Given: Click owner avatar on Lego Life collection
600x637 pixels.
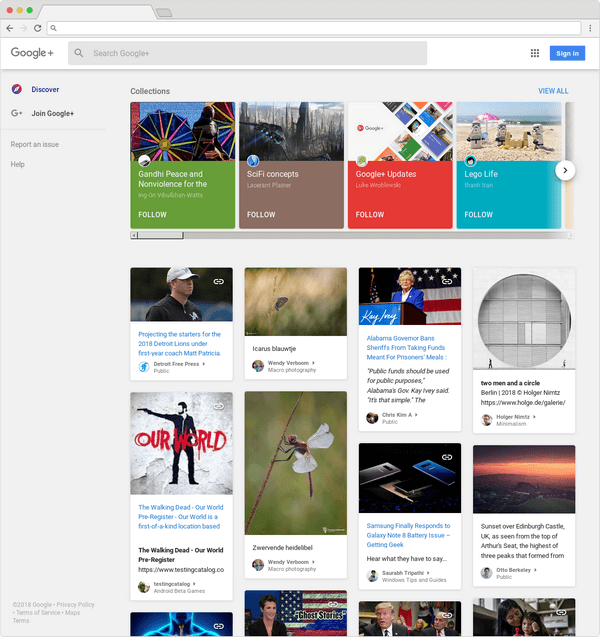Looking at the screenshot, I should (x=470, y=161).
